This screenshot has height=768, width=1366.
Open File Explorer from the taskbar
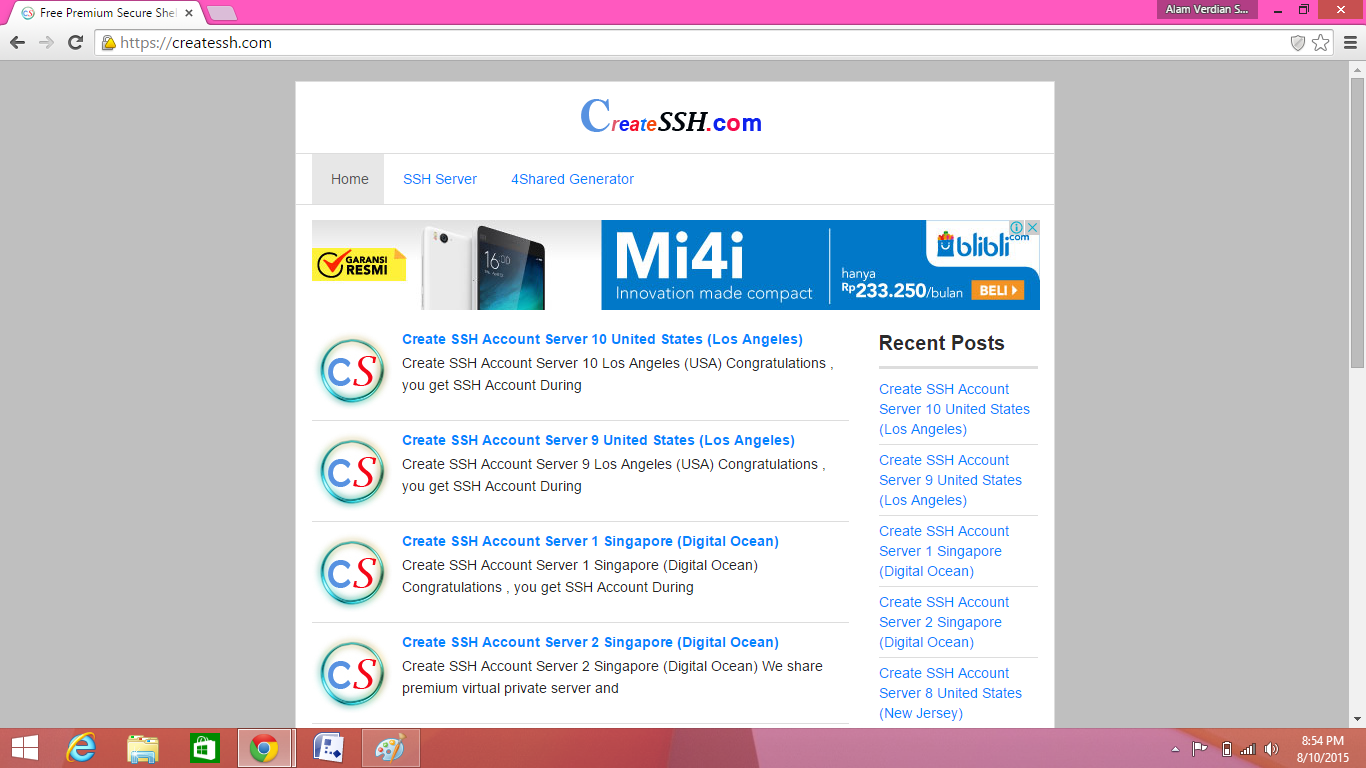143,748
